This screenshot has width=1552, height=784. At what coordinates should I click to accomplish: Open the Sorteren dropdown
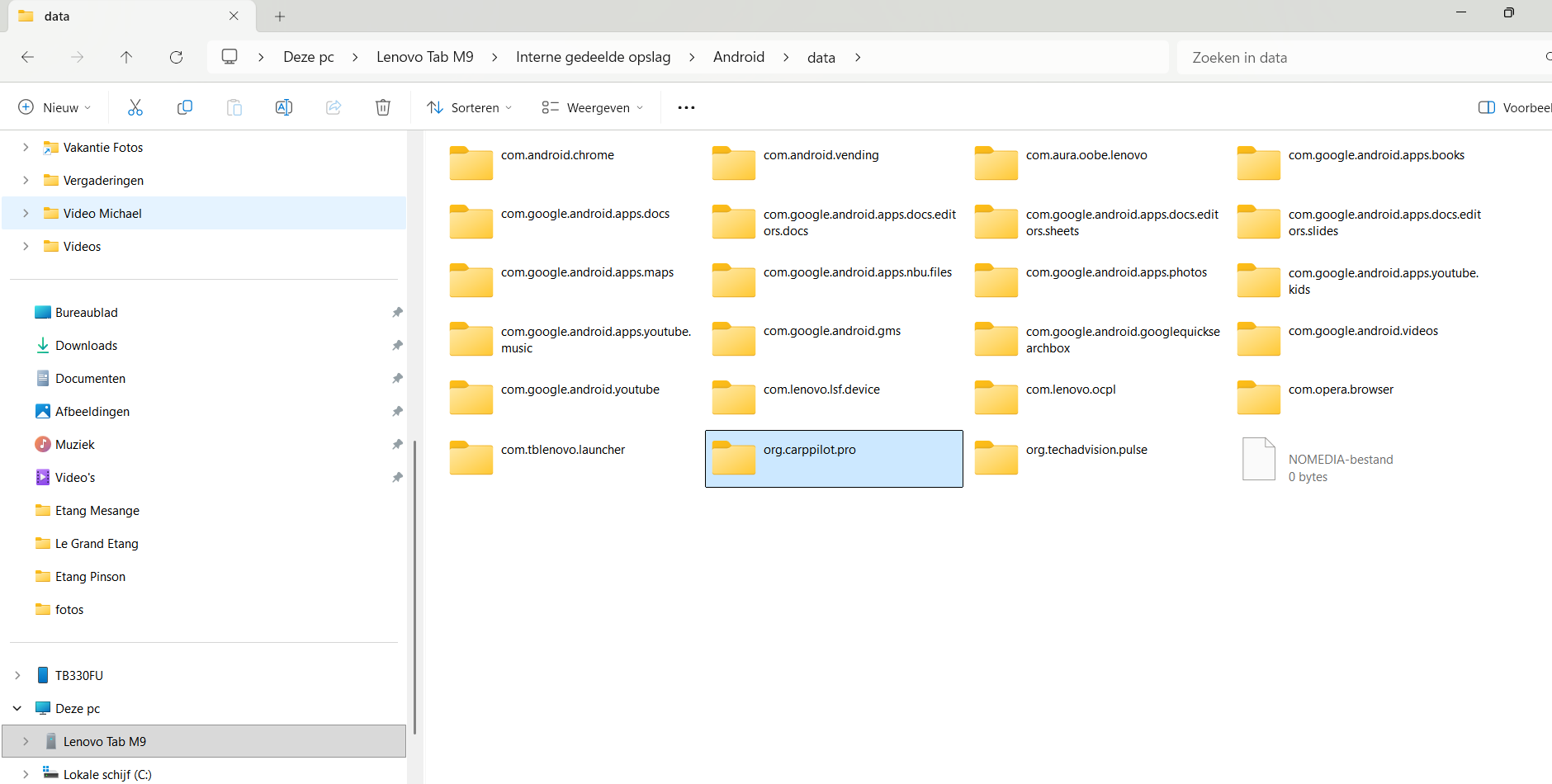point(469,107)
